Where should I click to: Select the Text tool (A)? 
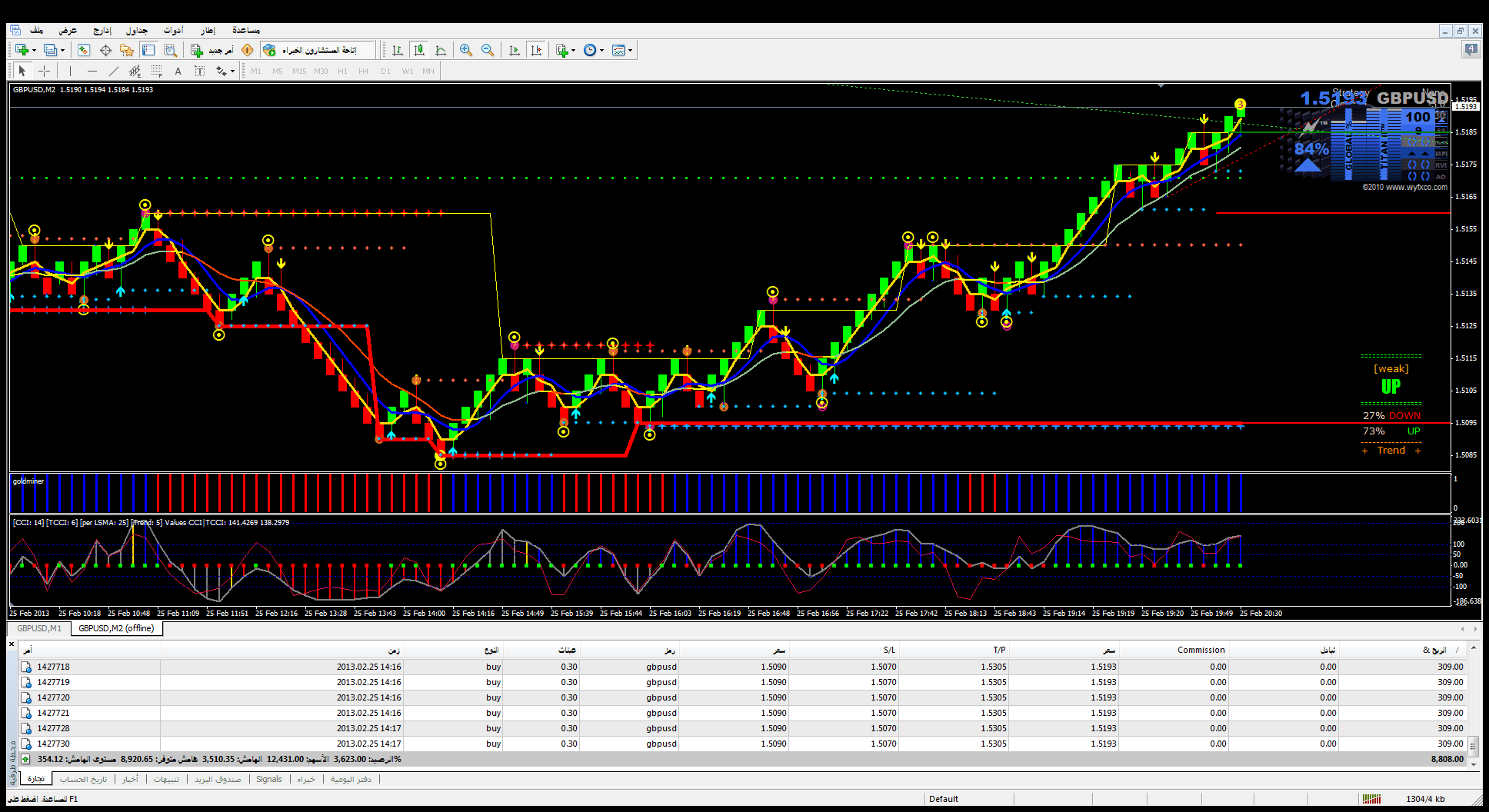(178, 71)
